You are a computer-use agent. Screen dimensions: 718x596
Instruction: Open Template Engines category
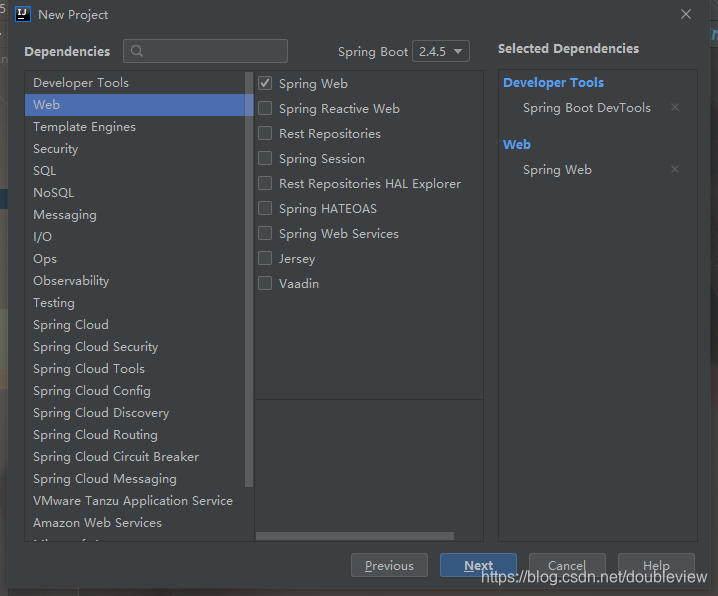tap(135, 127)
